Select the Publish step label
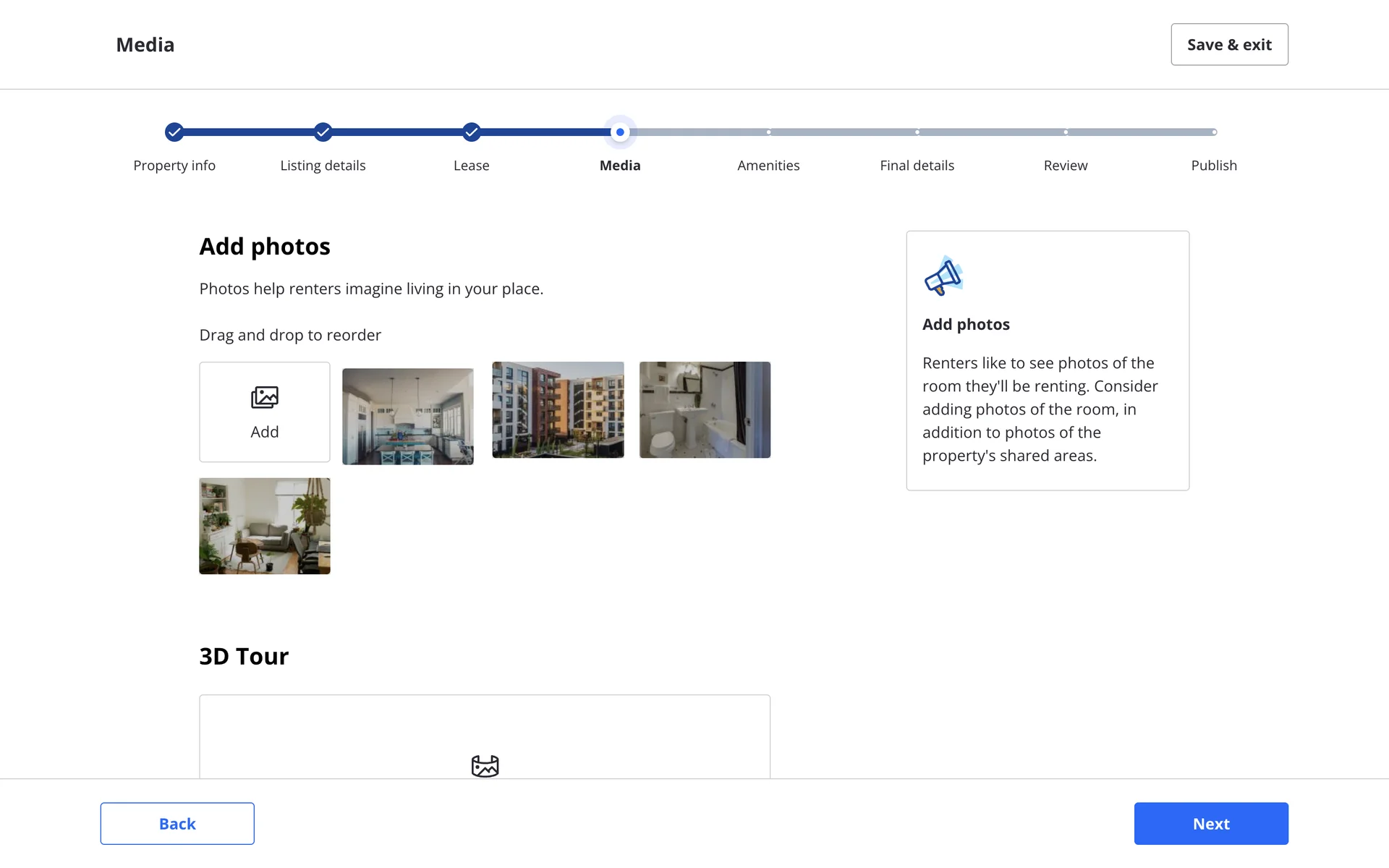This screenshot has height=868, width=1389. (1213, 166)
